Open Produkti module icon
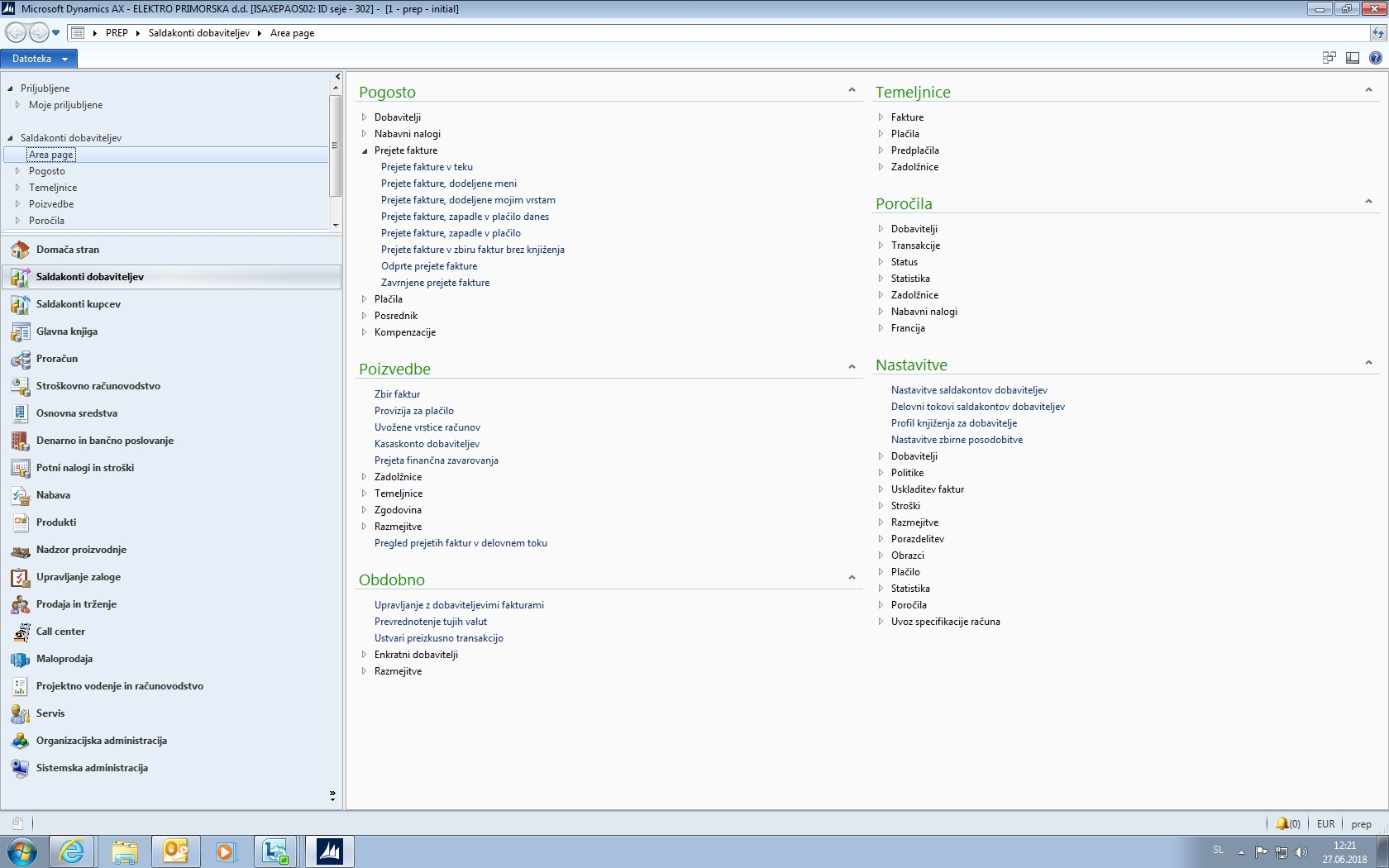Viewport: 1389px width, 868px height. point(20,522)
